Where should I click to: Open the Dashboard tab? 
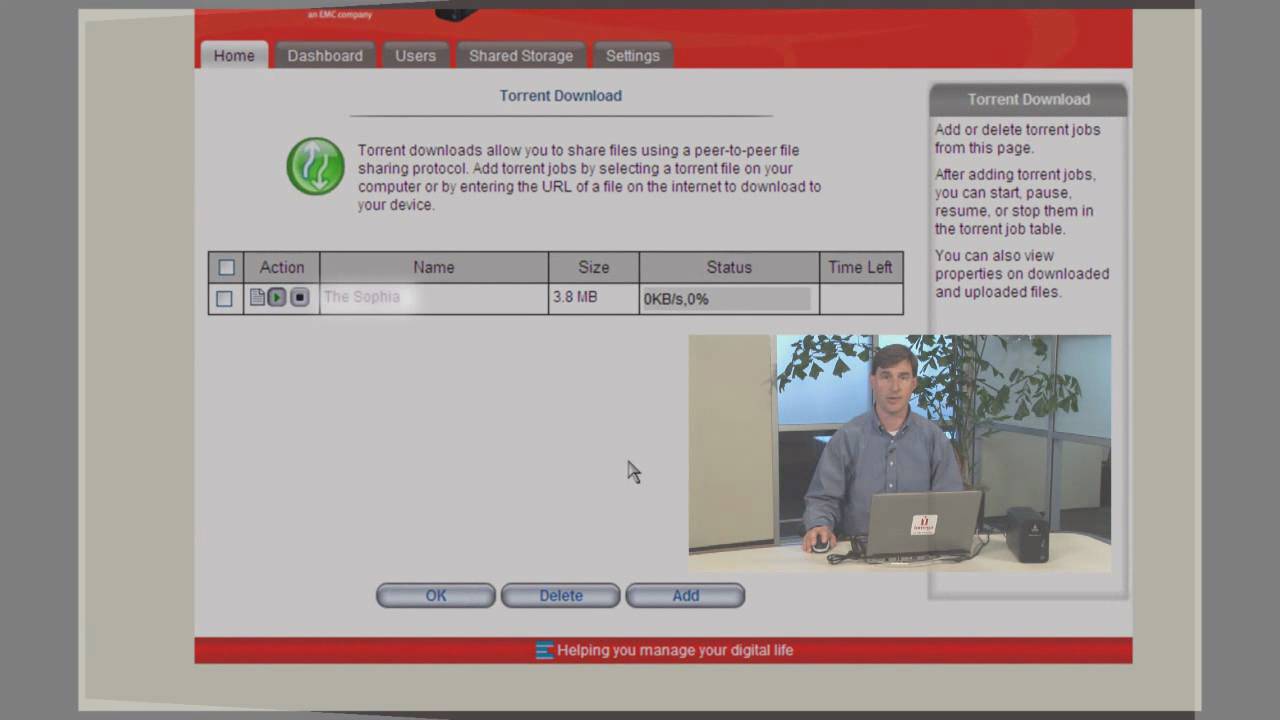point(325,55)
